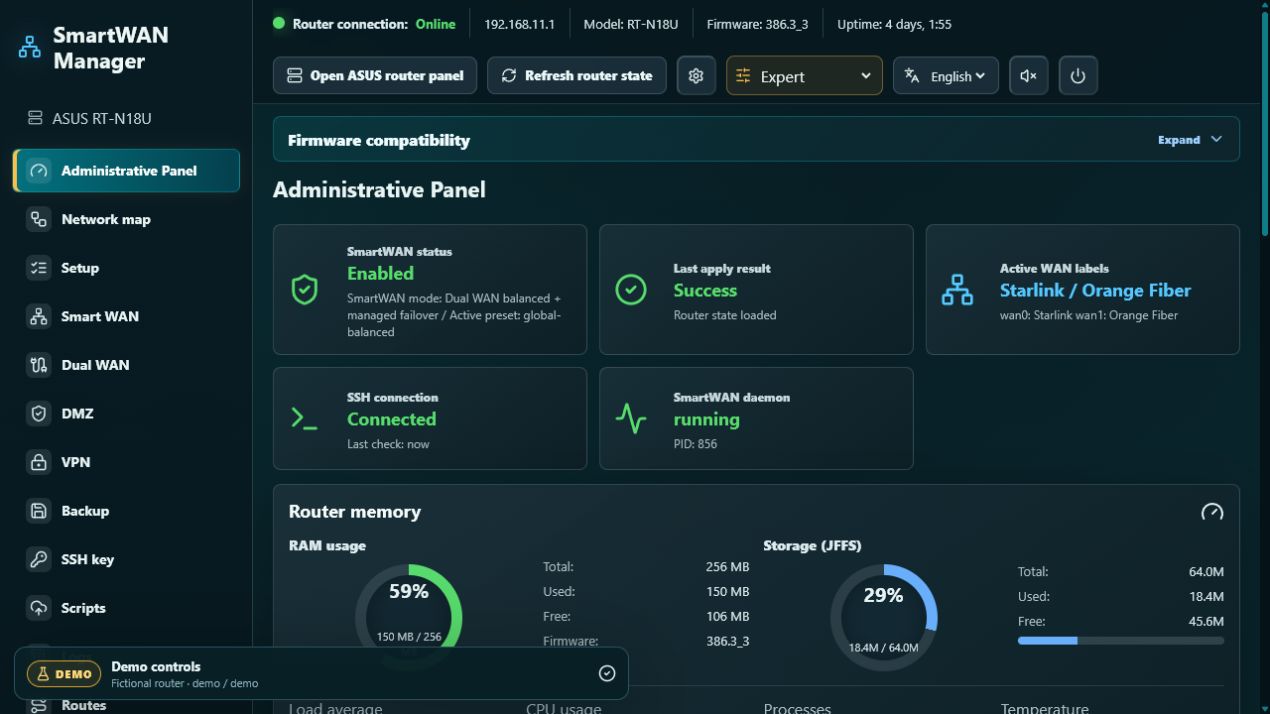Toggle the mute sound button

coord(1028,76)
